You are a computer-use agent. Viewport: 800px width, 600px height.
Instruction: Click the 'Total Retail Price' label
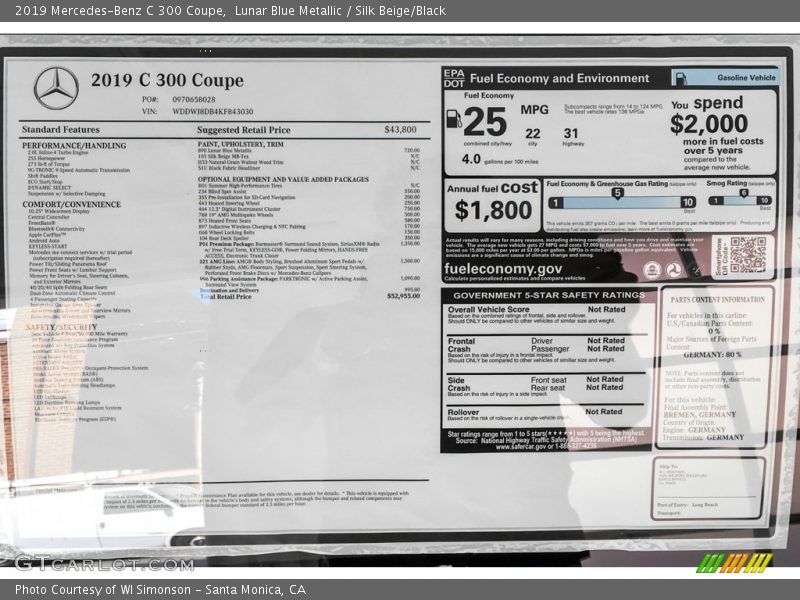[226, 296]
